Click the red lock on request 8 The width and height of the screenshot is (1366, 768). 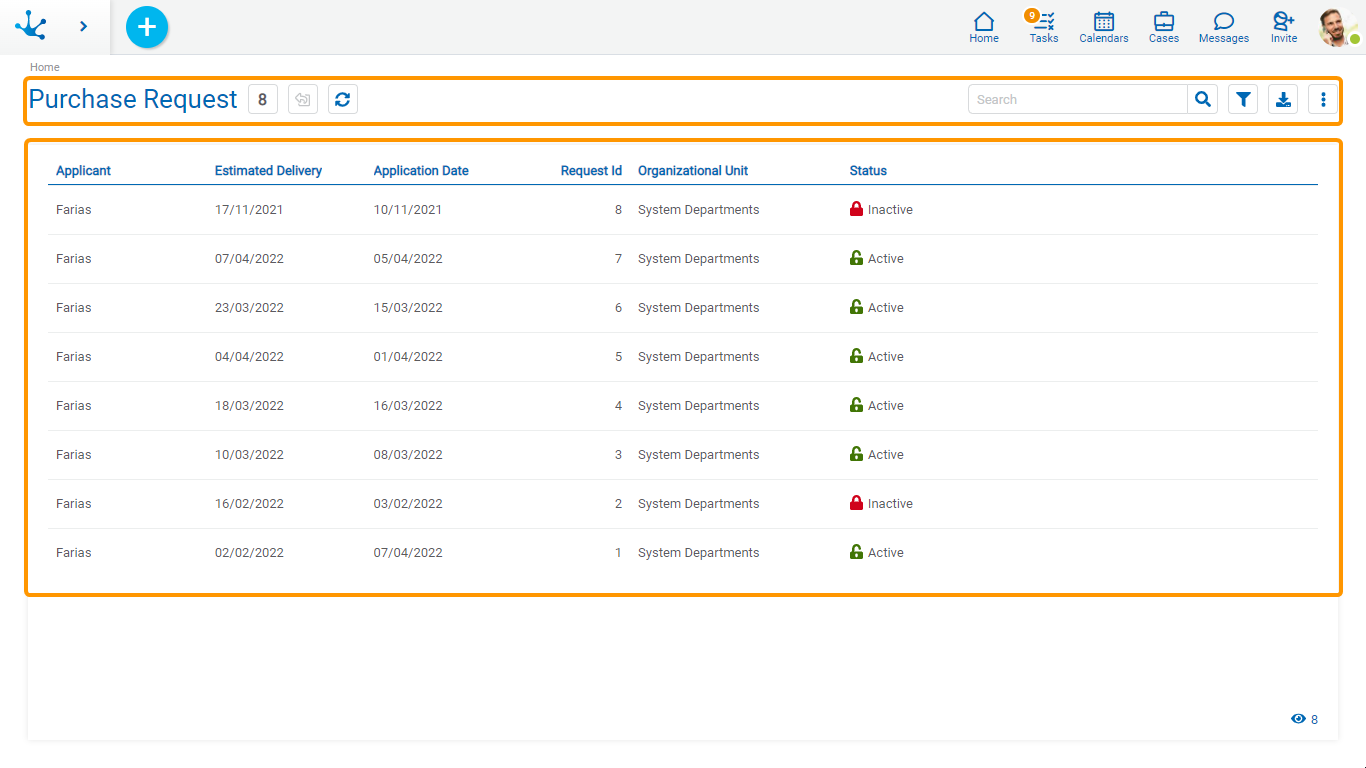tap(856, 209)
